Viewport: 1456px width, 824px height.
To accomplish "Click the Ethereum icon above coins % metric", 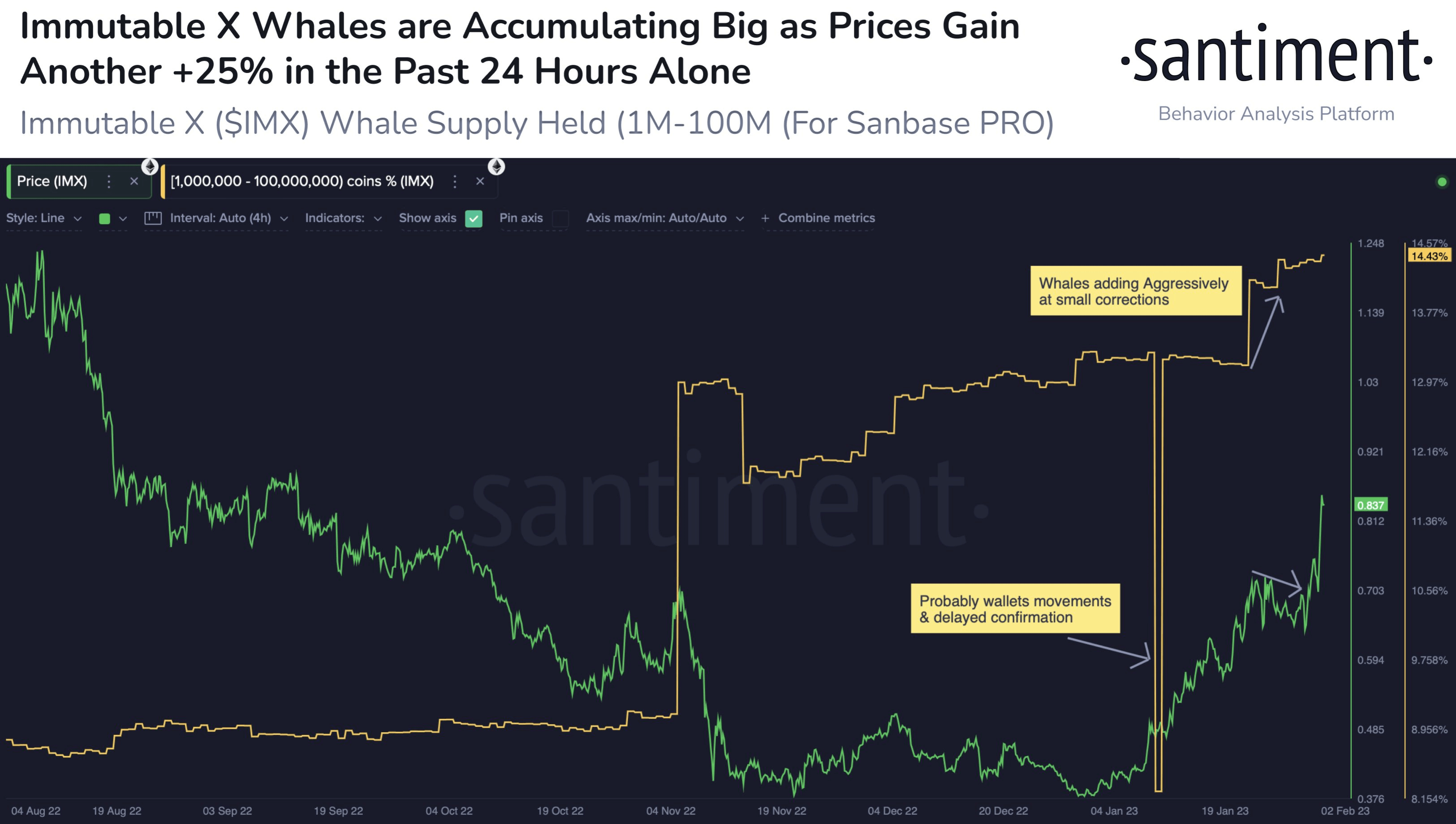I will [x=496, y=167].
